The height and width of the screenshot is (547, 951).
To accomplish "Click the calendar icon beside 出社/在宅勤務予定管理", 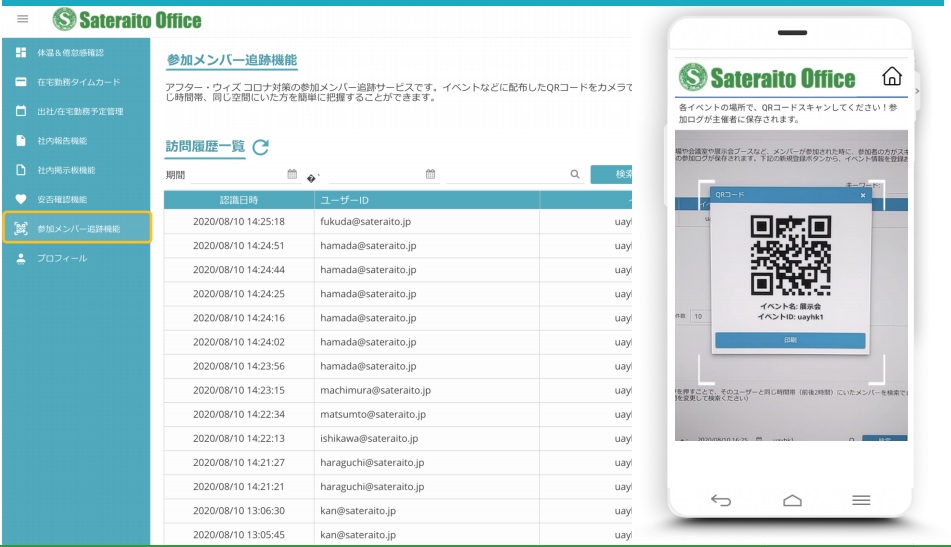I will pos(21,111).
